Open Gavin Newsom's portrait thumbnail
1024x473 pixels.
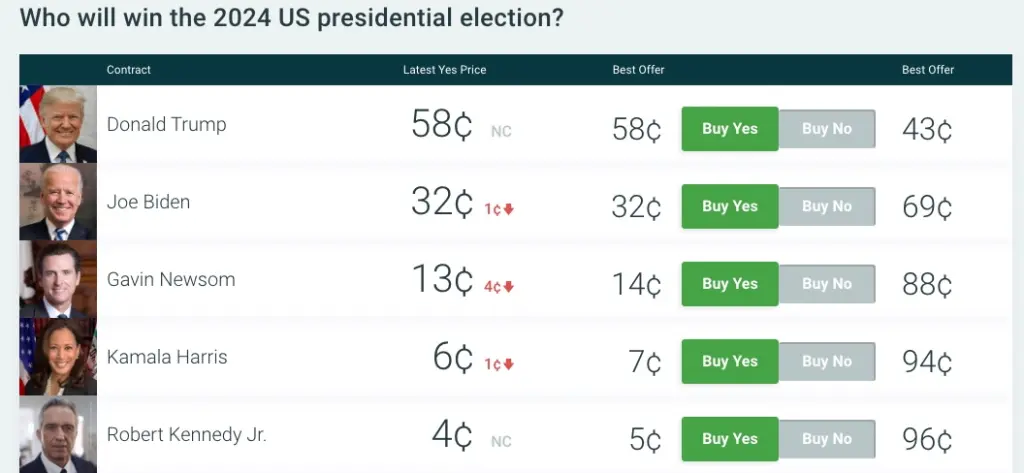coord(58,280)
